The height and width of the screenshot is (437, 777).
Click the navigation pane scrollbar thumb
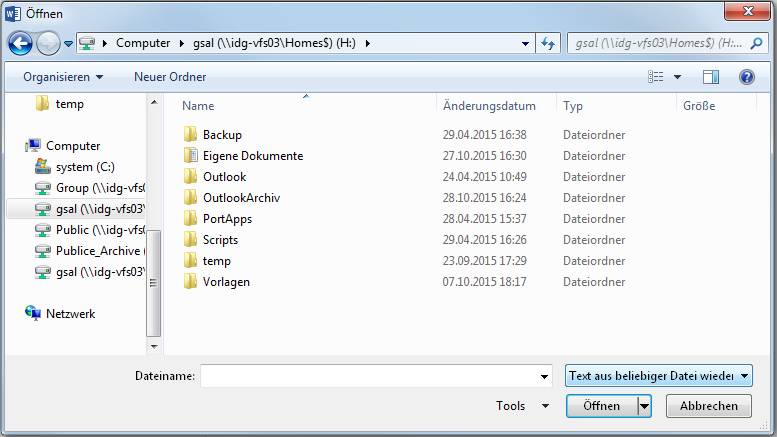point(154,283)
